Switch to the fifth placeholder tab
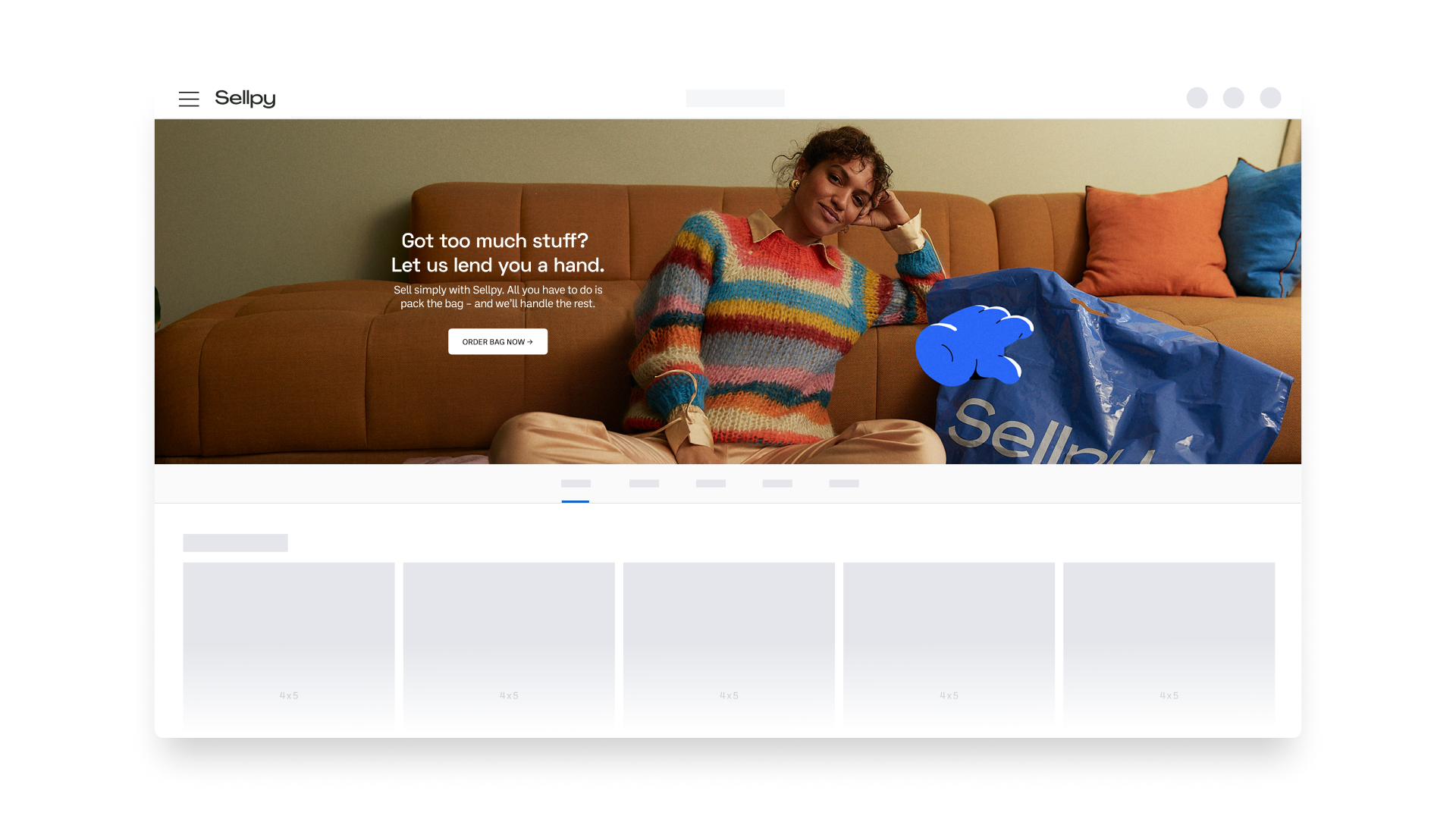1456x819 pixels. 843,484
